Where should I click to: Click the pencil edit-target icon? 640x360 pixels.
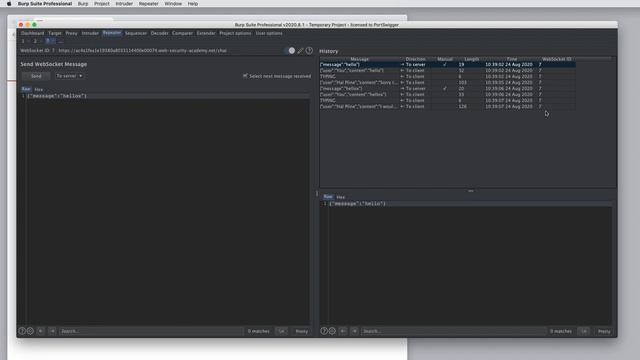click(x=300, y=51)
